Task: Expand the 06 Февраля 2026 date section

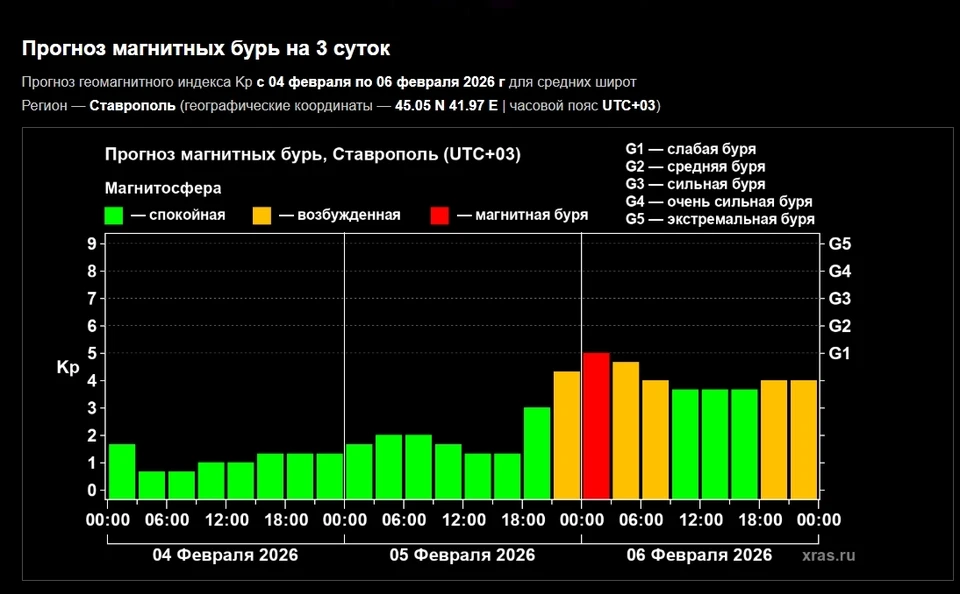Action: click(x=702, y=554)
